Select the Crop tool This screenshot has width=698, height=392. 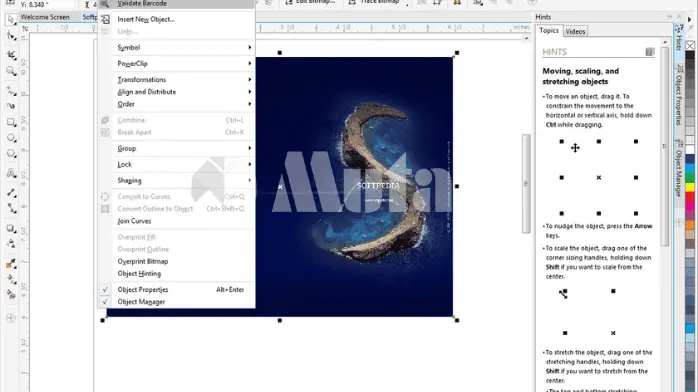pyautogui.click(x=11, y=55)
